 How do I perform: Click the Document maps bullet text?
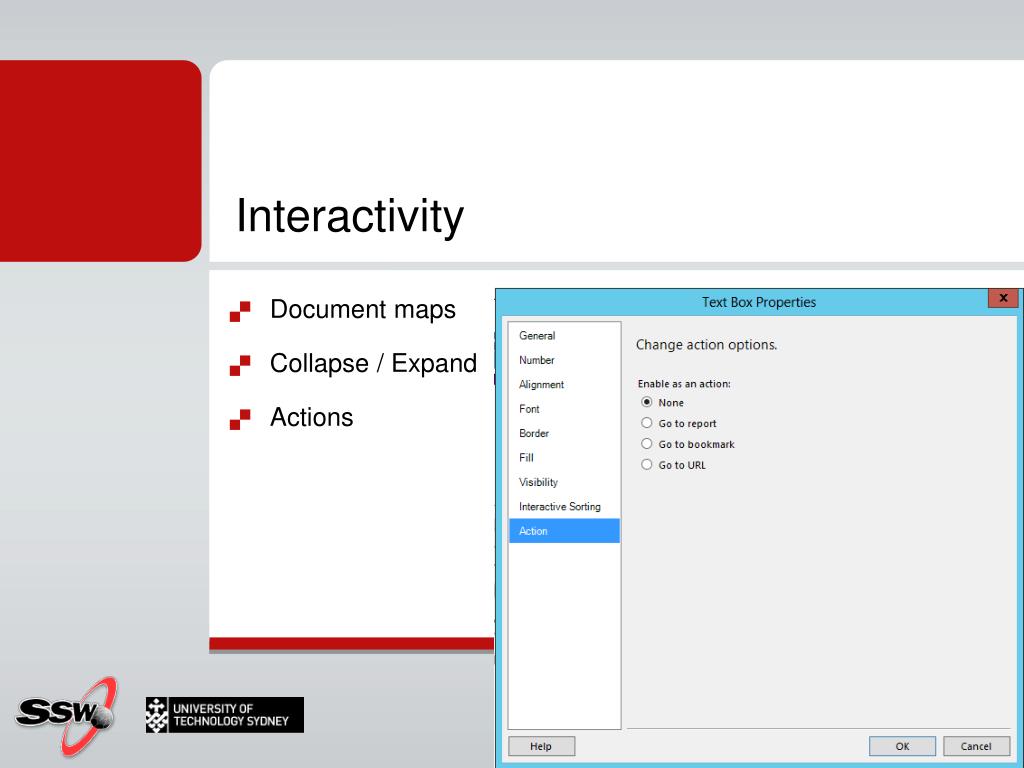pos(363,310)
